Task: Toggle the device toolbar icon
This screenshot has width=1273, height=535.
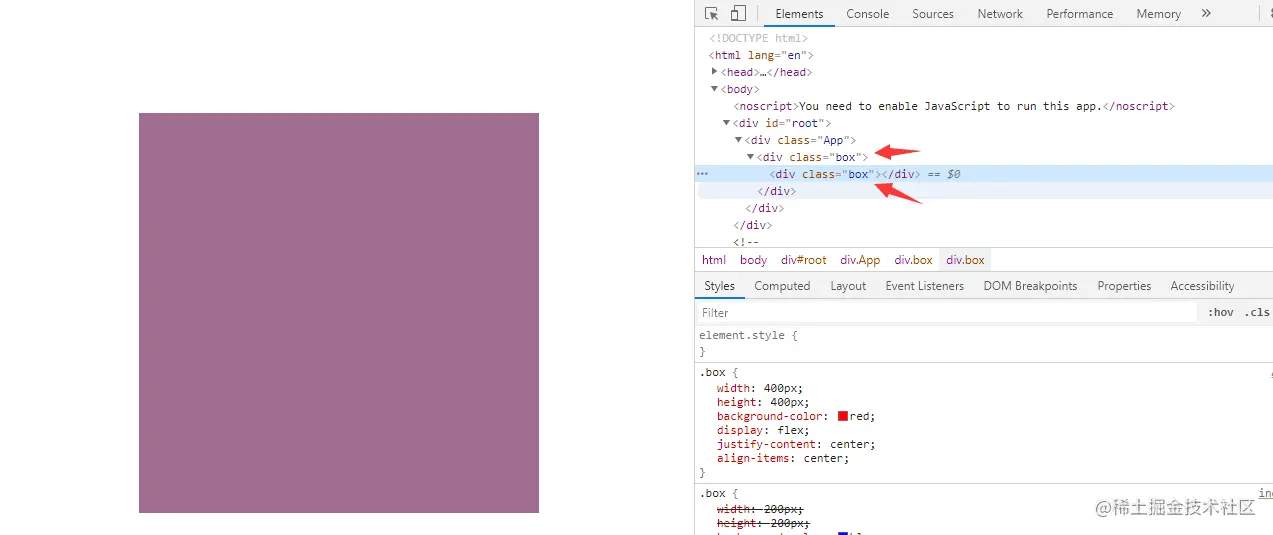Action: point(738,14)
